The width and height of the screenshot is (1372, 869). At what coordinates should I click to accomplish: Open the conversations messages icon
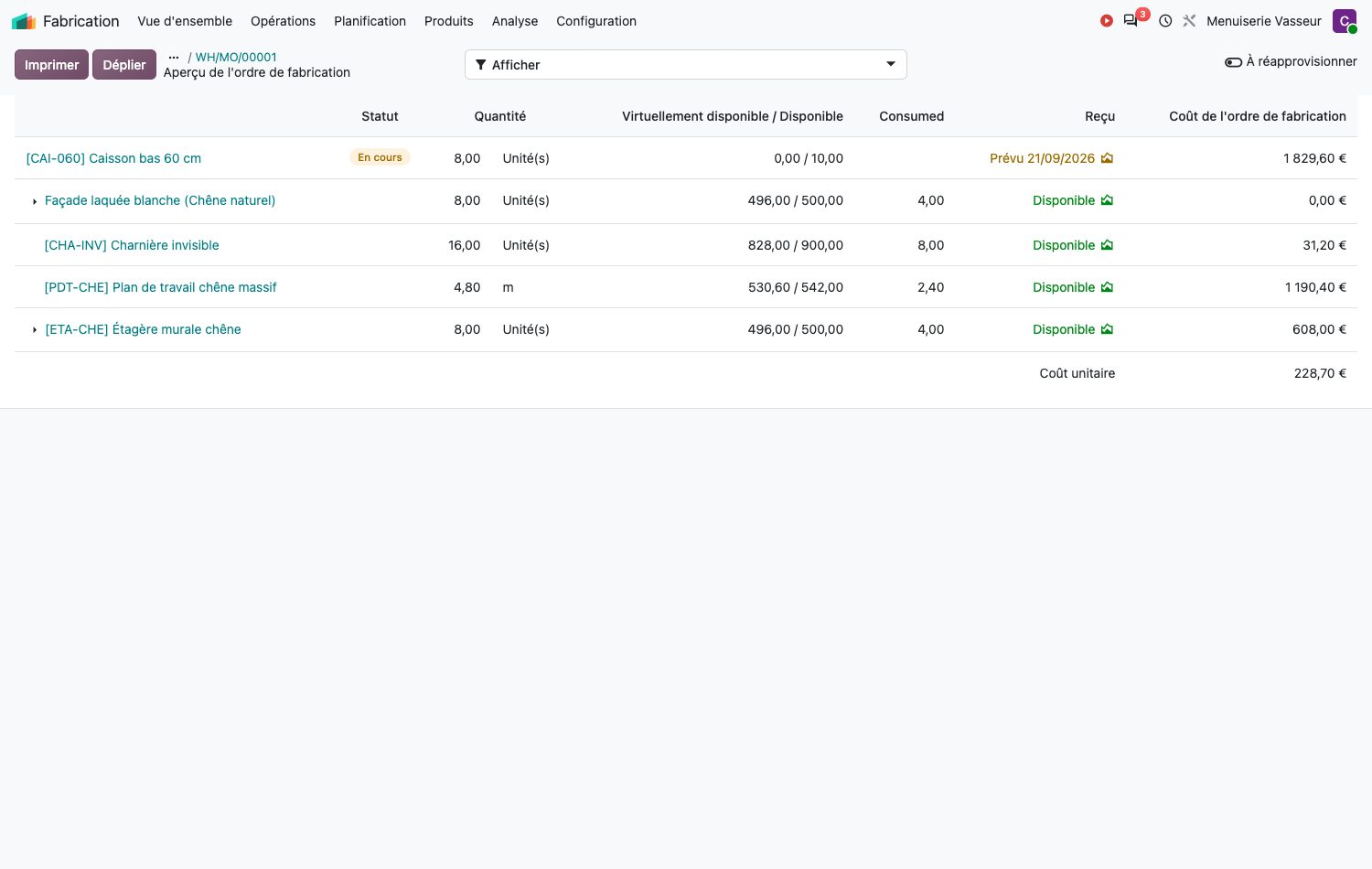point(1131,21)
